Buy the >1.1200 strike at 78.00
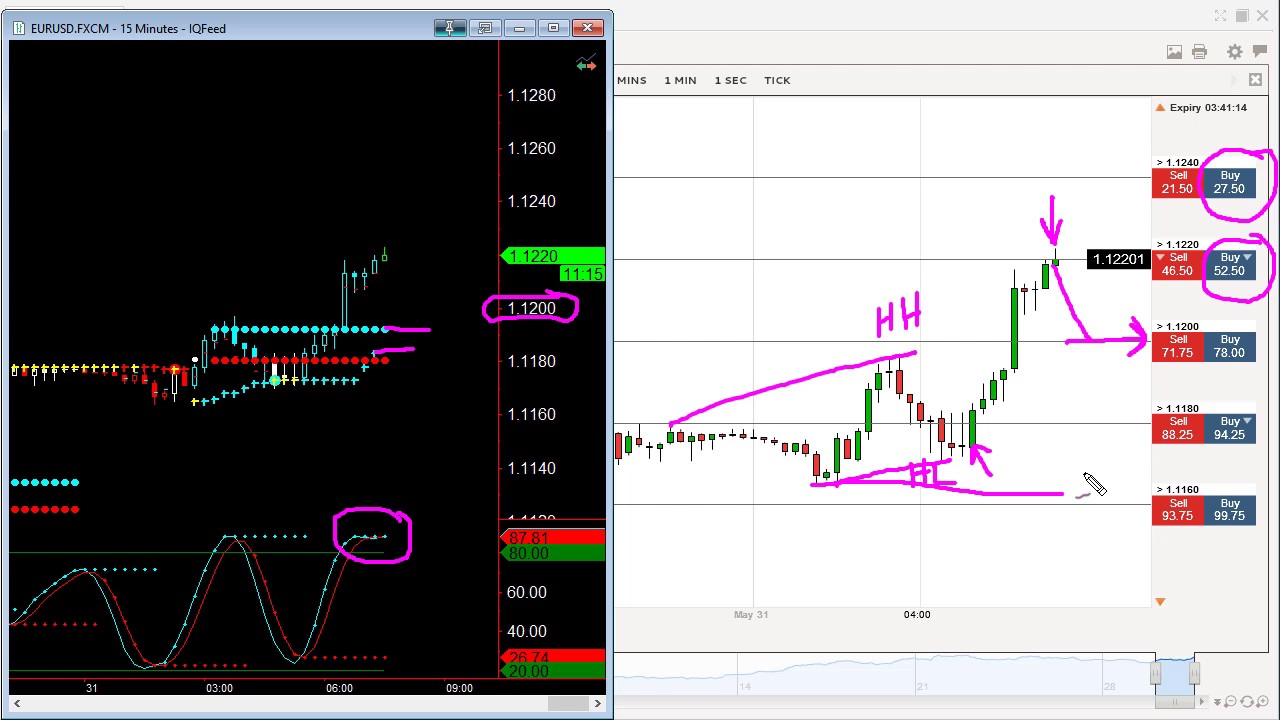 pos(1230,346)
